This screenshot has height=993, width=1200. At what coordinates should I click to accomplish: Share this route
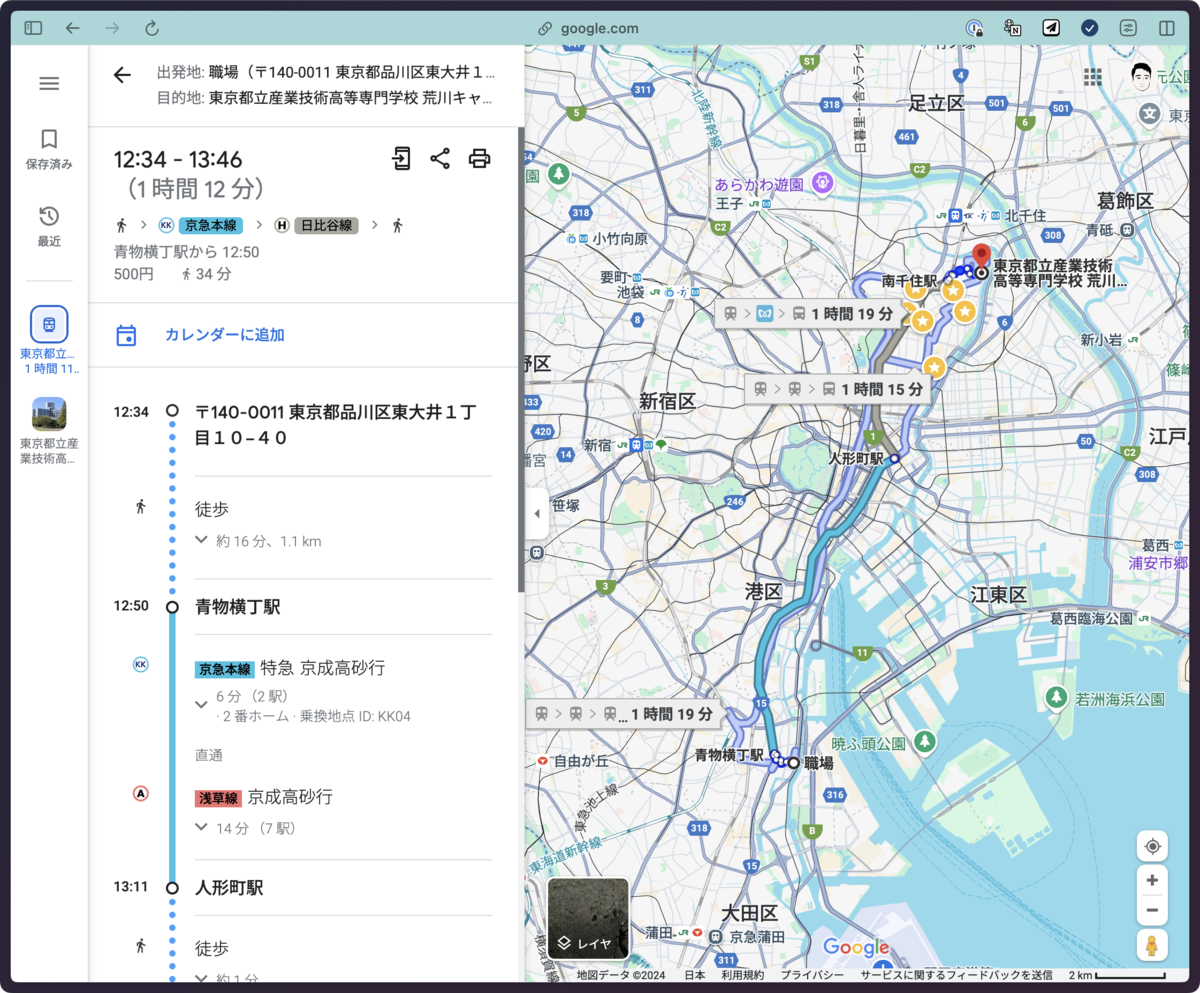pos(440,158)
